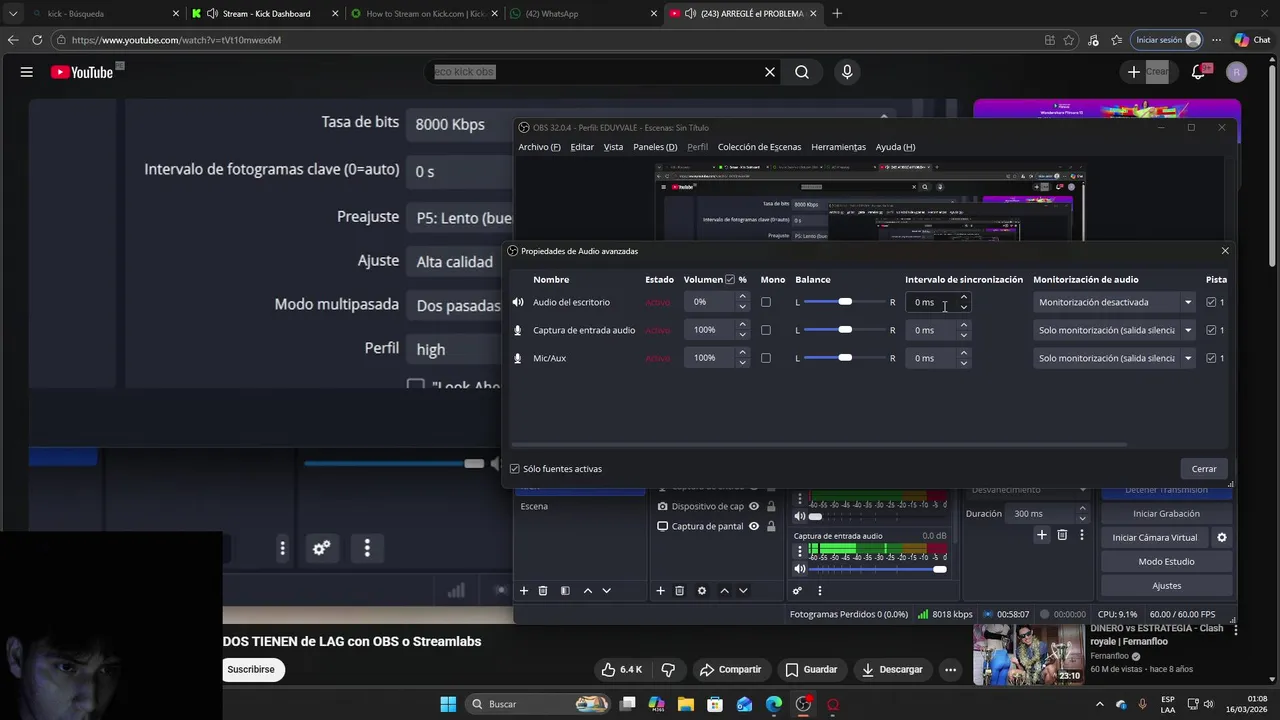This screenshot has width=1280, height=720.
Task: Open OBS Vista menu
Action: coord(613,147)
